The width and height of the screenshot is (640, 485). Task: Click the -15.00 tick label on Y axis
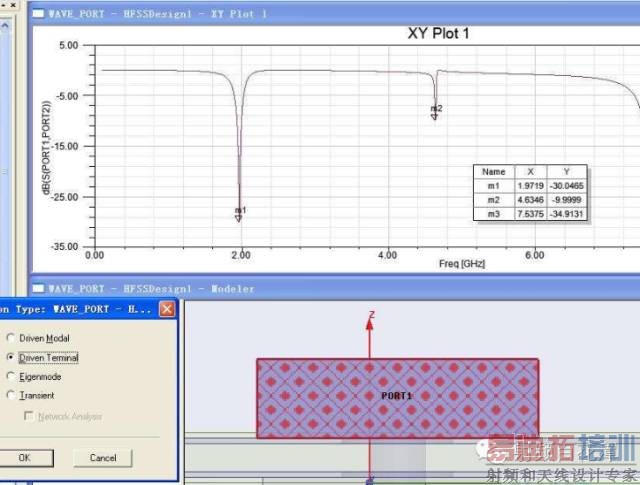(64, 146)
